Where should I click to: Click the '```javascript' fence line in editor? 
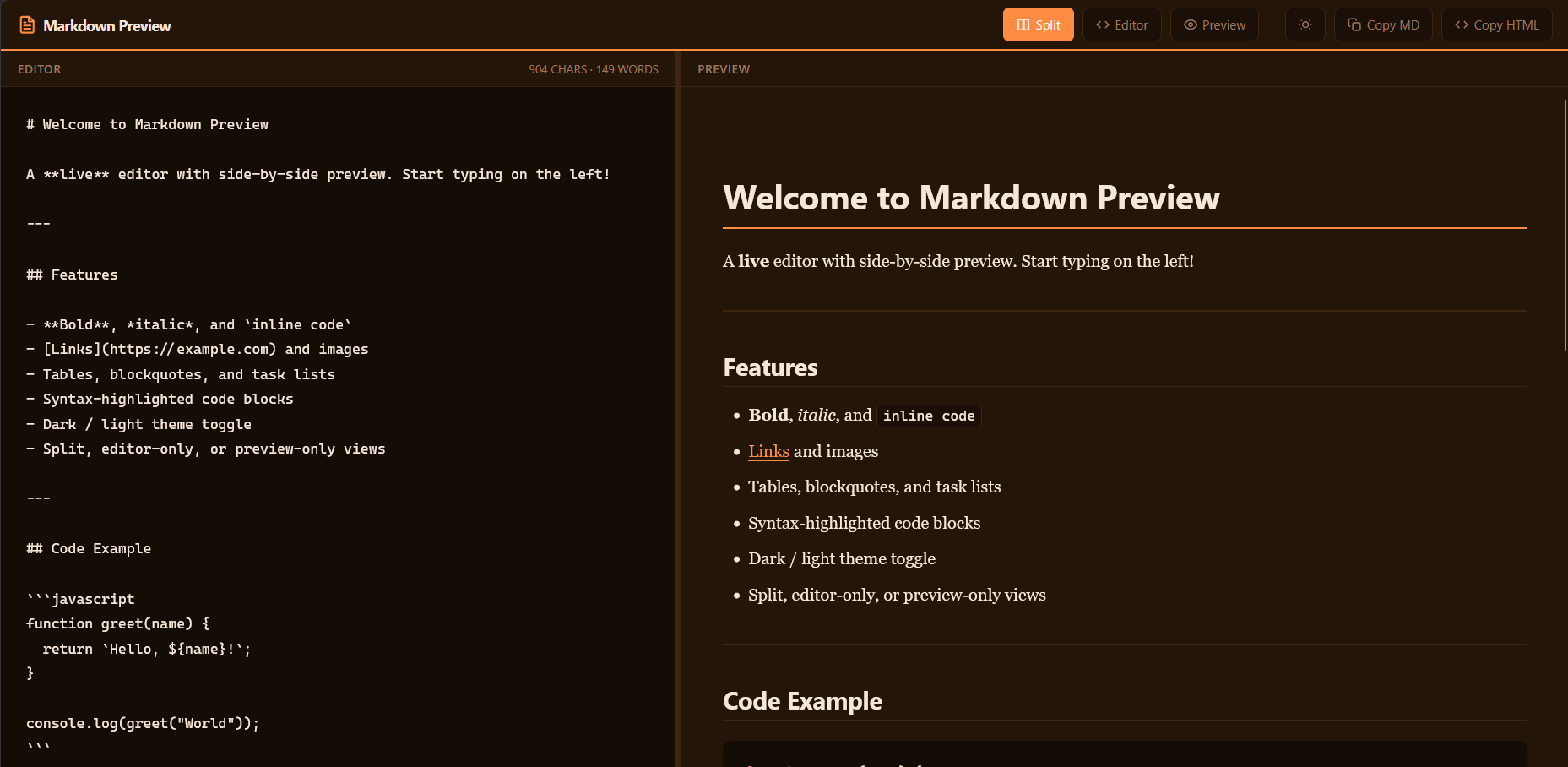tap(80, 599)
